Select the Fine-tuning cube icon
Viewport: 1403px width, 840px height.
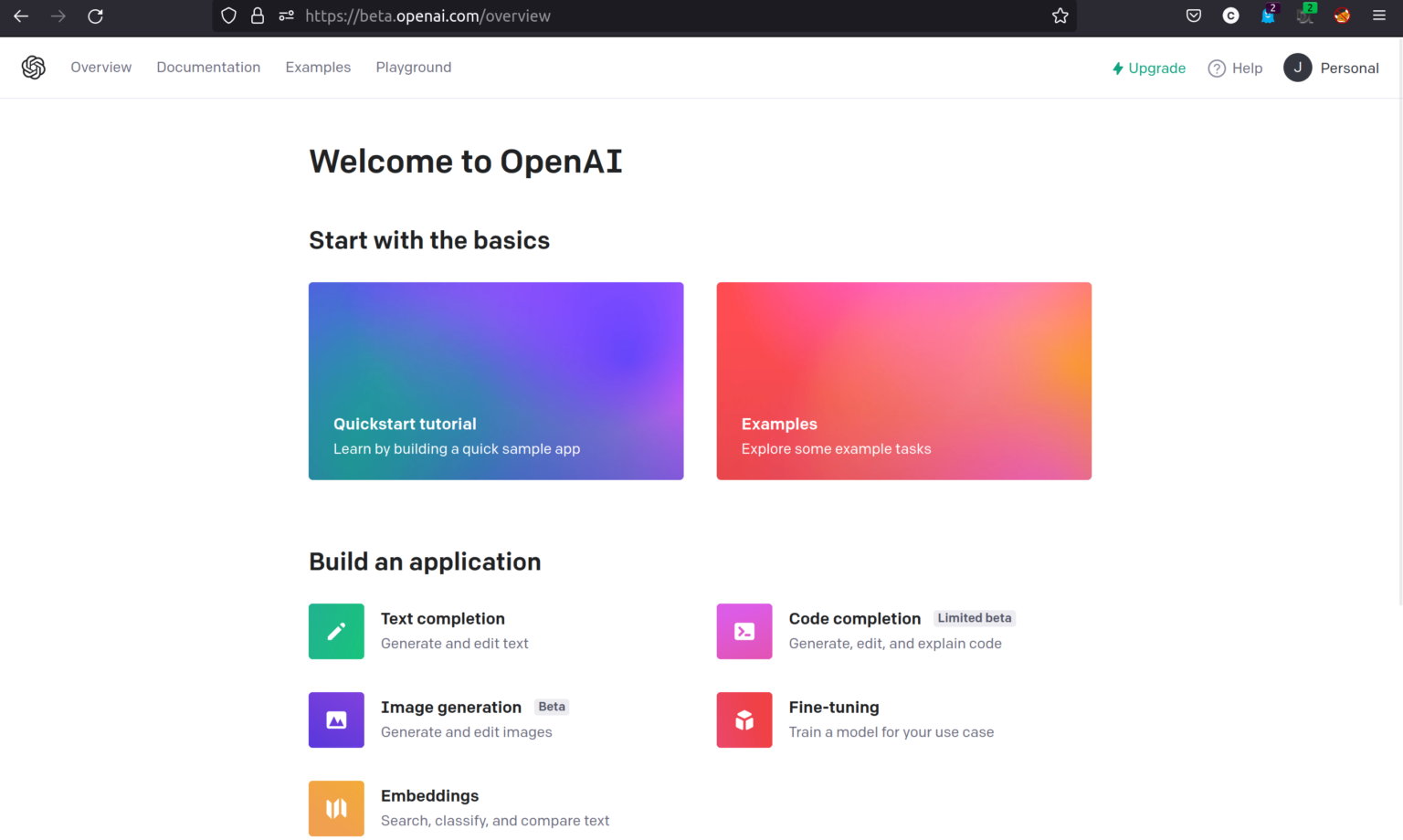744,719
